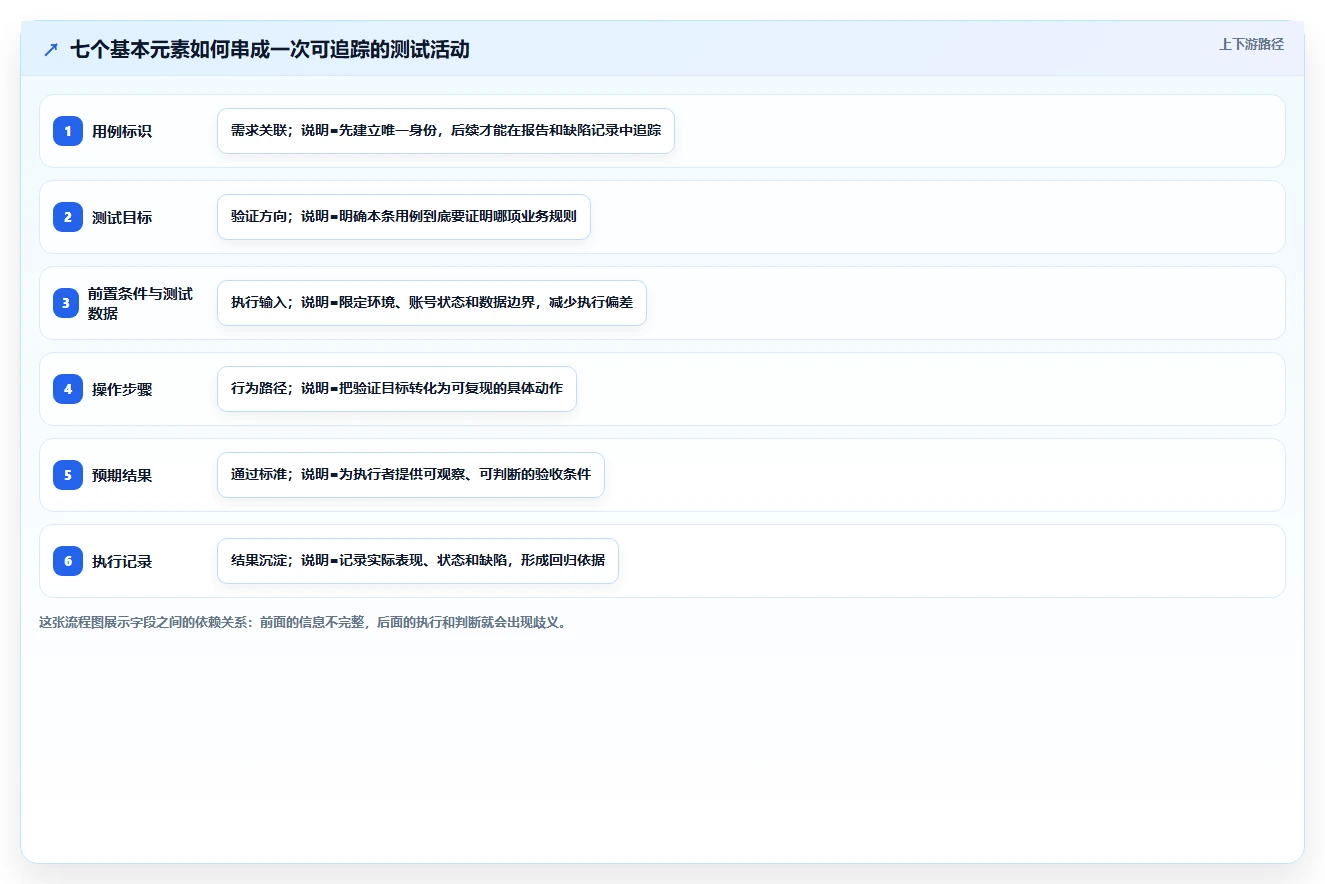Select the 预期结果 step label

pyautogui.click(x=122, y=475)
